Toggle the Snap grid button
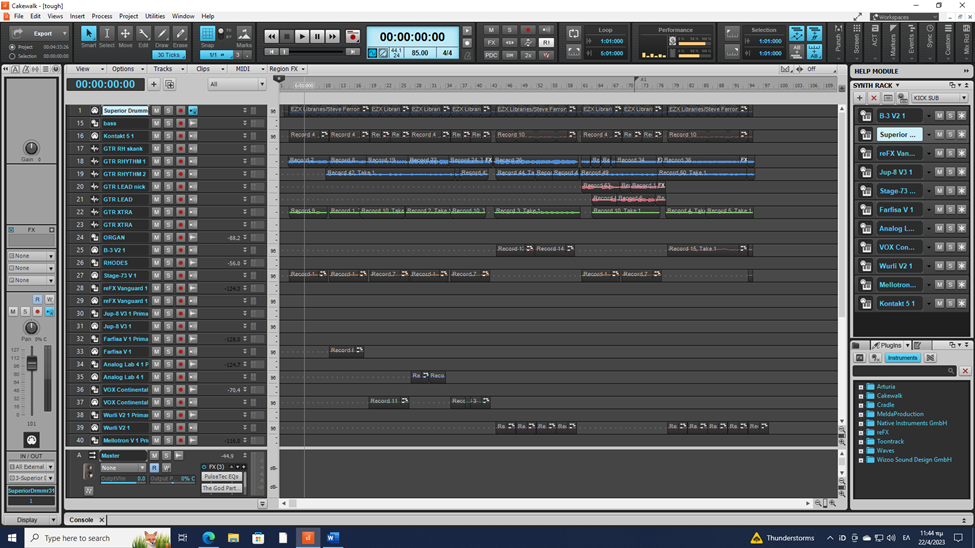 click(208, 34)
